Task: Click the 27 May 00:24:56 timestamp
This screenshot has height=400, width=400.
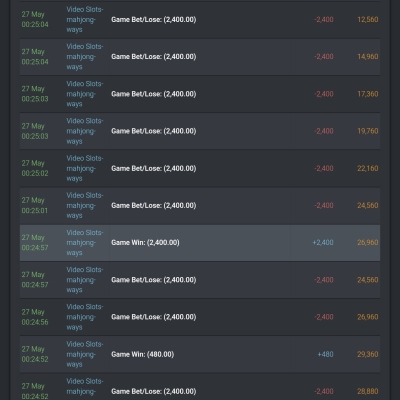Action: point(35,317)
